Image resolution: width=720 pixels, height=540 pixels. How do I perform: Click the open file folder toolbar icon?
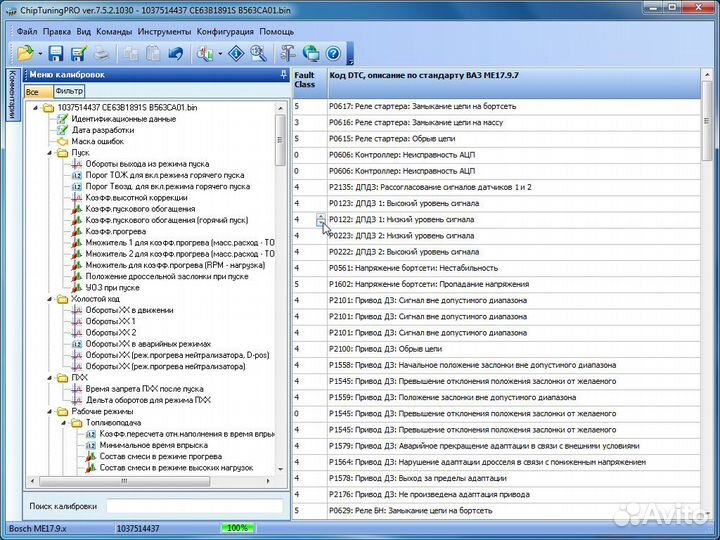click(25, 53)
